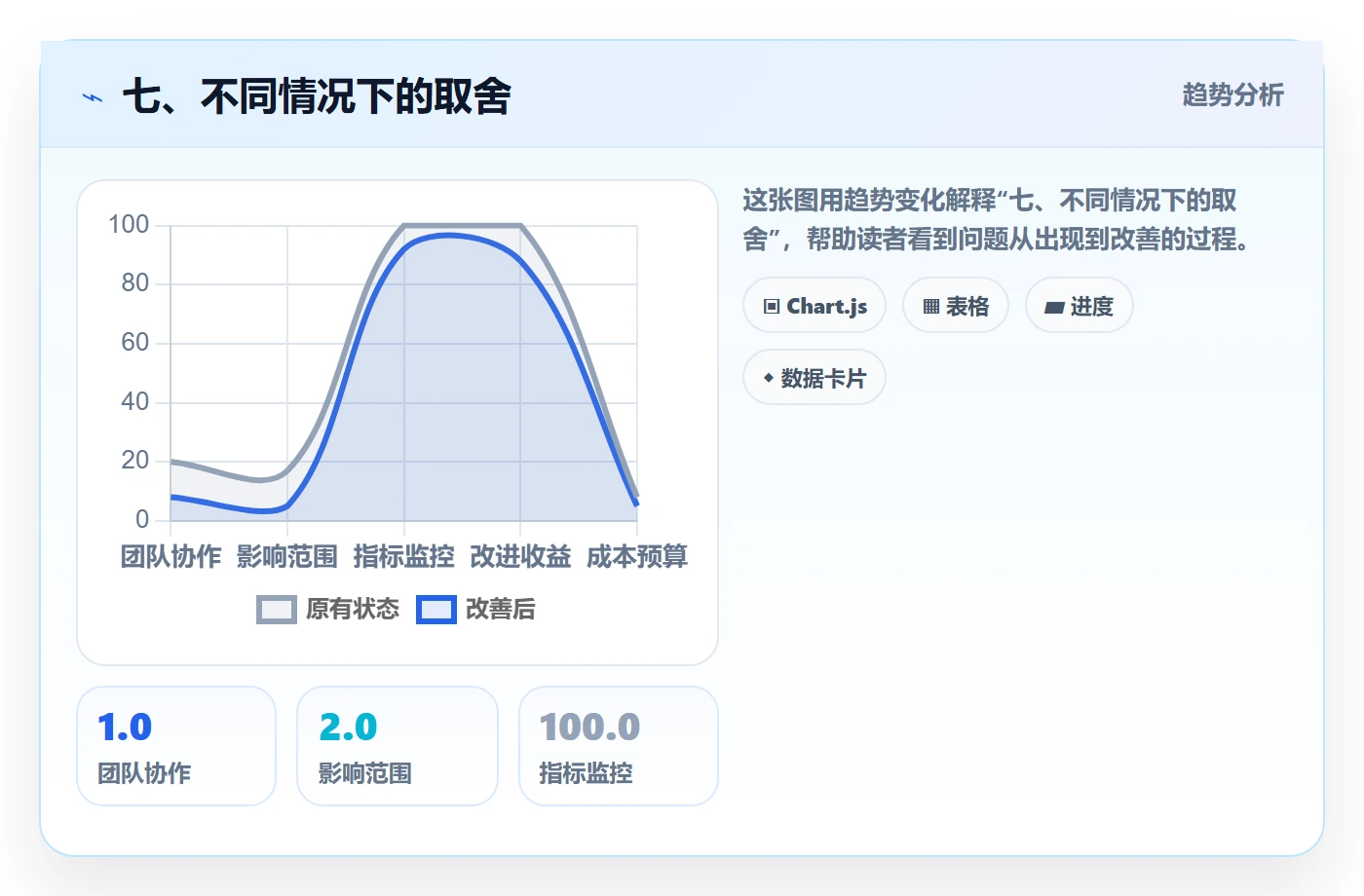The width and height of the screenshot is (1364, 896).
Task: Click the 40 y-axis value
Action: [135, 401]
